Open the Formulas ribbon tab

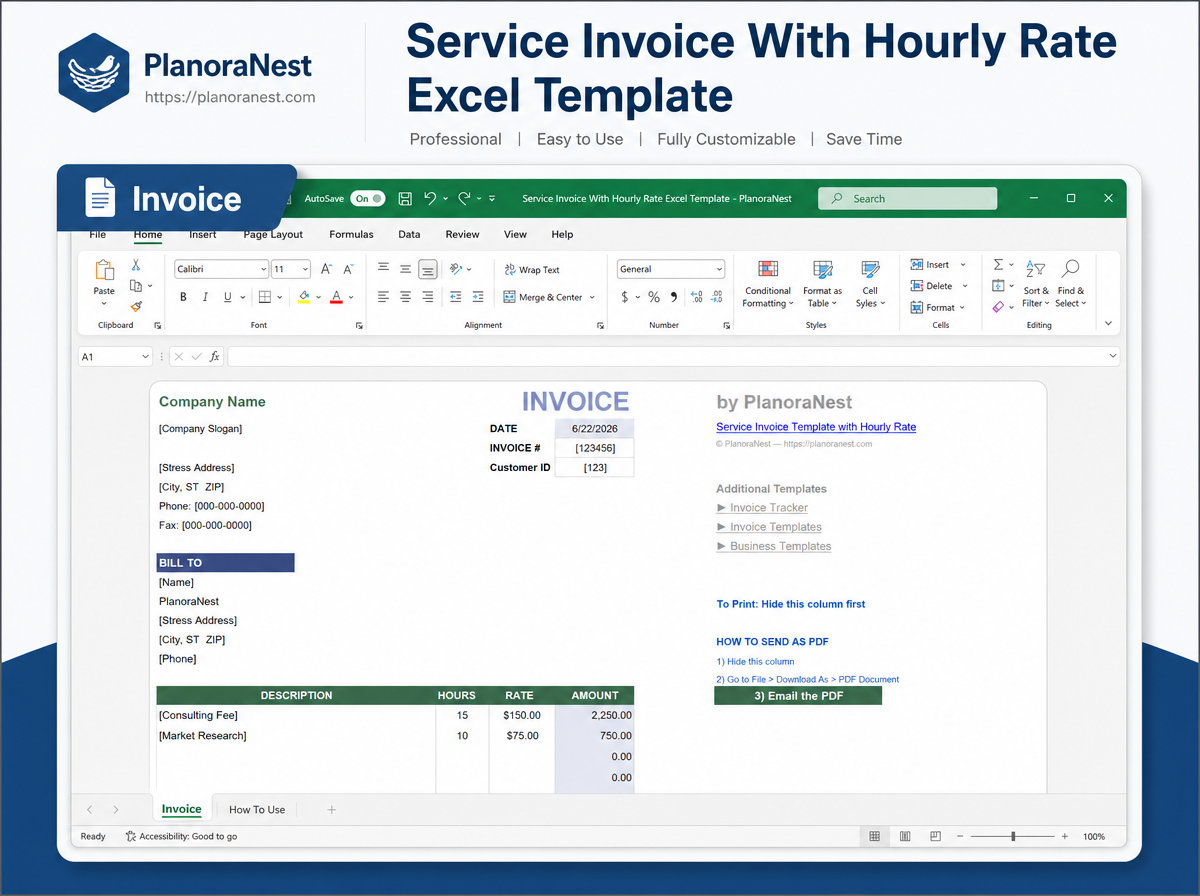coord(351,235)
